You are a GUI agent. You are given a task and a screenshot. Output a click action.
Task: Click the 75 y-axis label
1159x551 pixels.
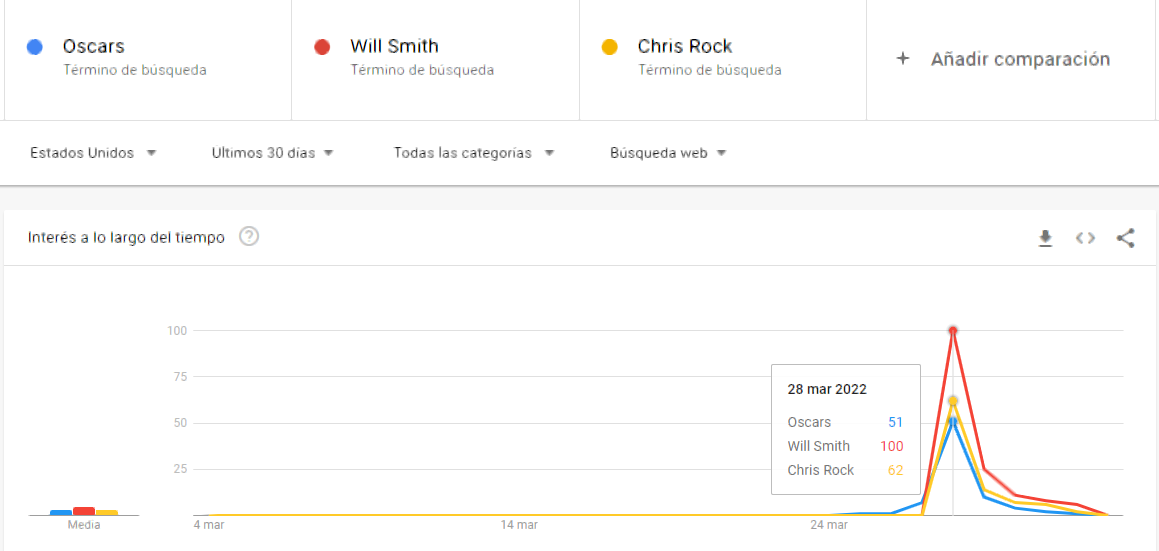tap(181, 377)
